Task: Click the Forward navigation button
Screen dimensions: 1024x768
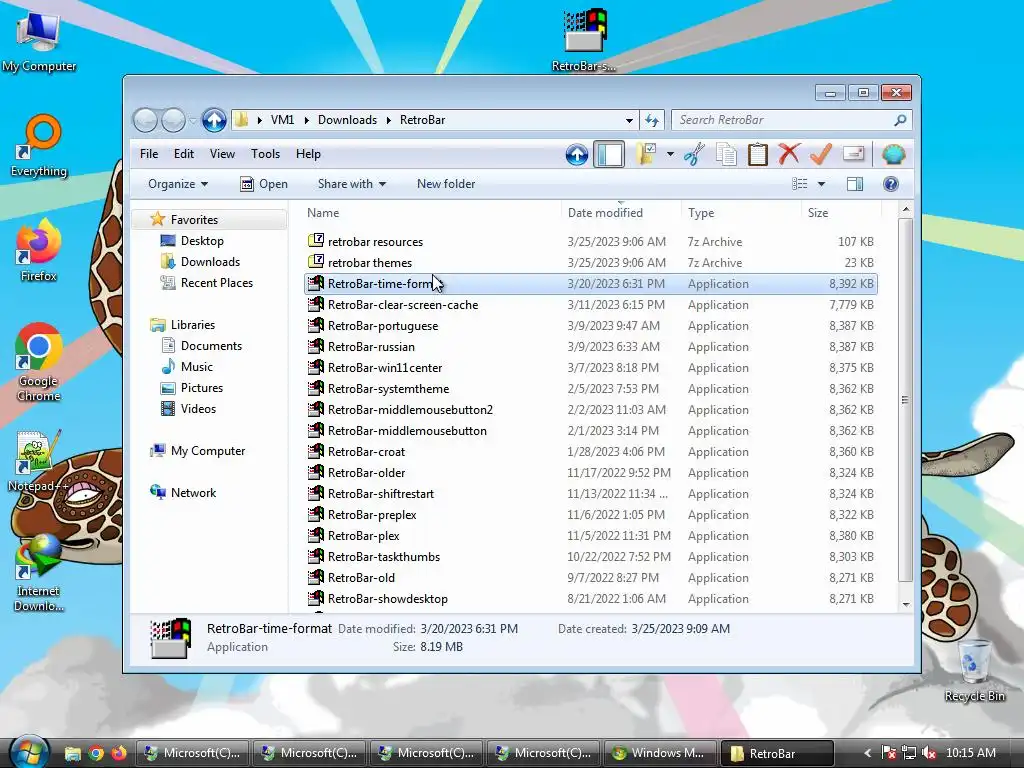Action: tap(174, 120)
